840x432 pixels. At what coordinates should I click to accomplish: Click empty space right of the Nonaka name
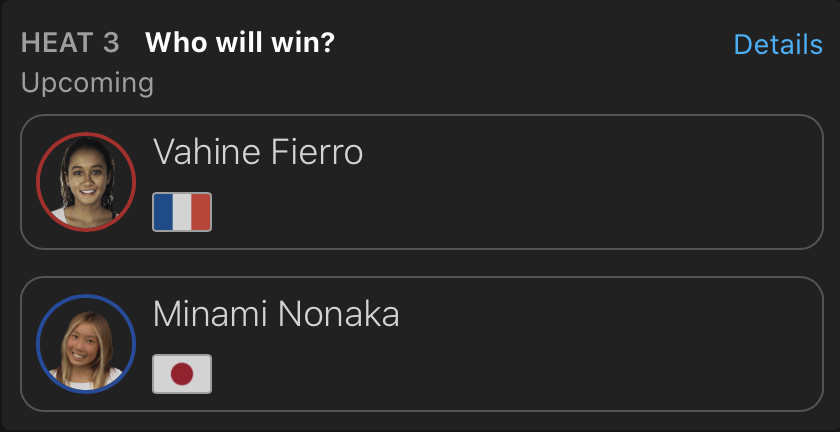point(600,315)
